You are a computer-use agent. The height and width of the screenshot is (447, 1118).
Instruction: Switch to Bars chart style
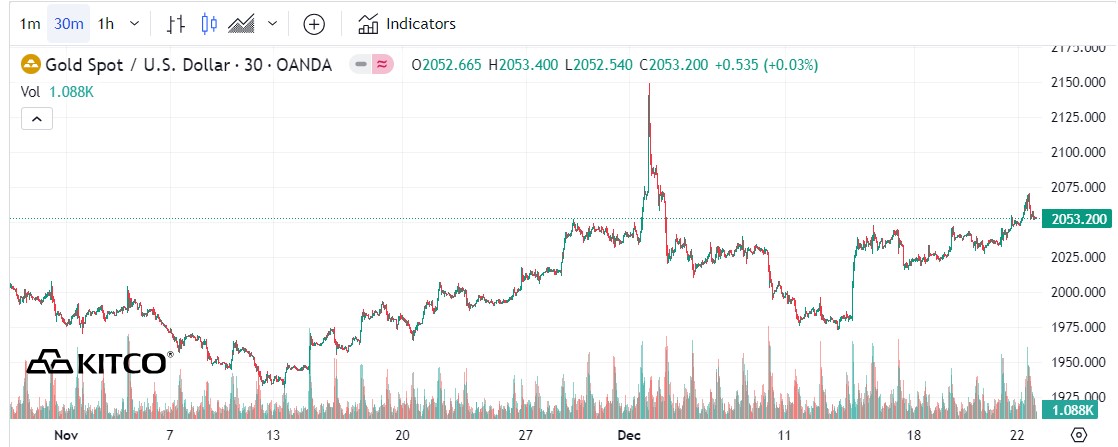(x=176, y=23)
